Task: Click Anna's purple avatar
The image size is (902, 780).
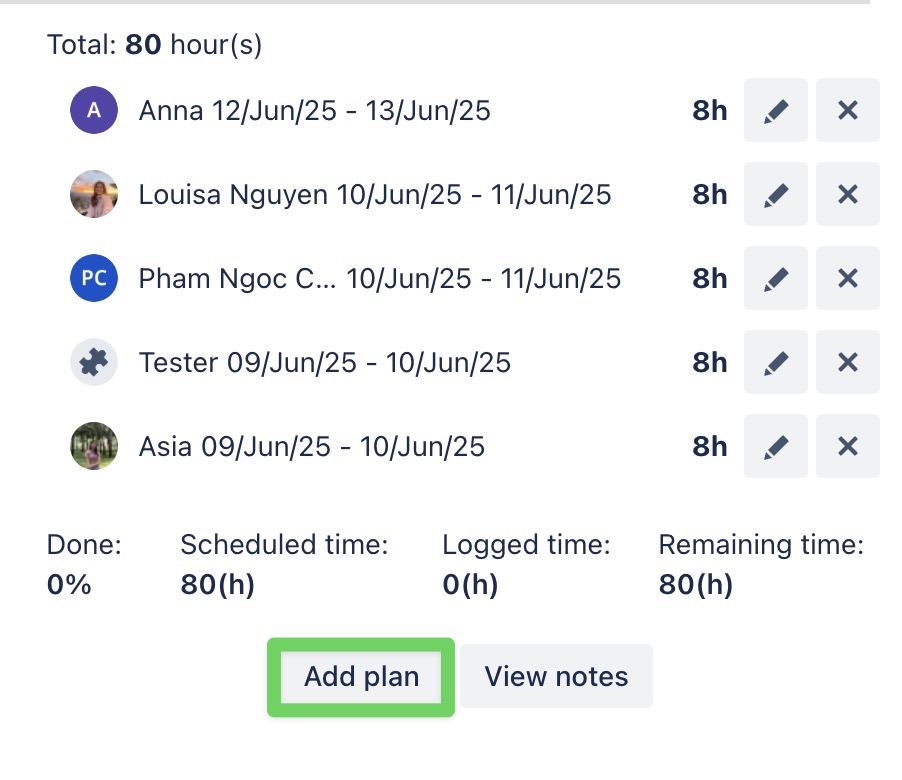Action: coord(94,110)
